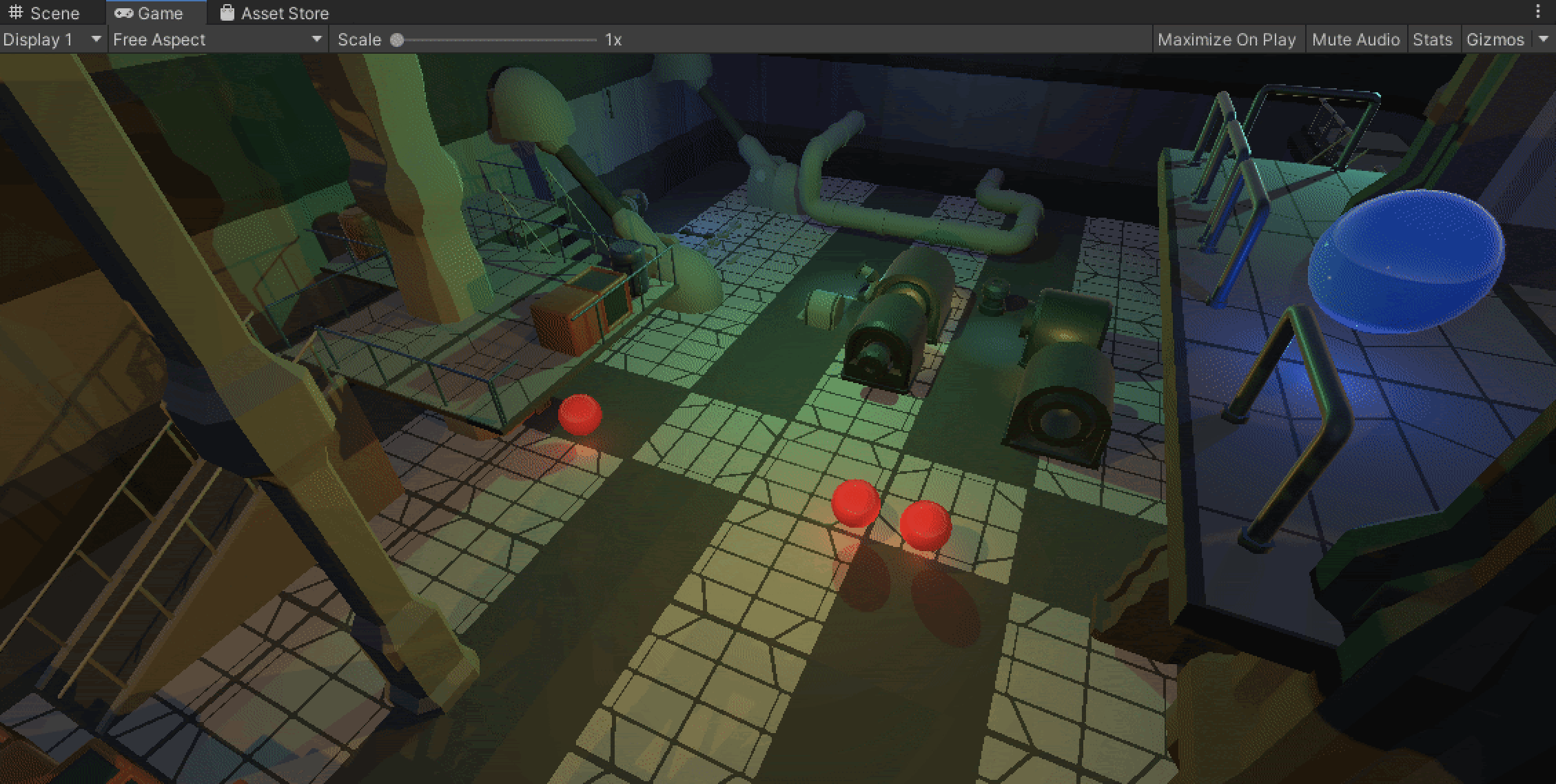Viewport: 1556px width, 784px height.
Task: Click the Scale label text
Action: pos(359,40)
